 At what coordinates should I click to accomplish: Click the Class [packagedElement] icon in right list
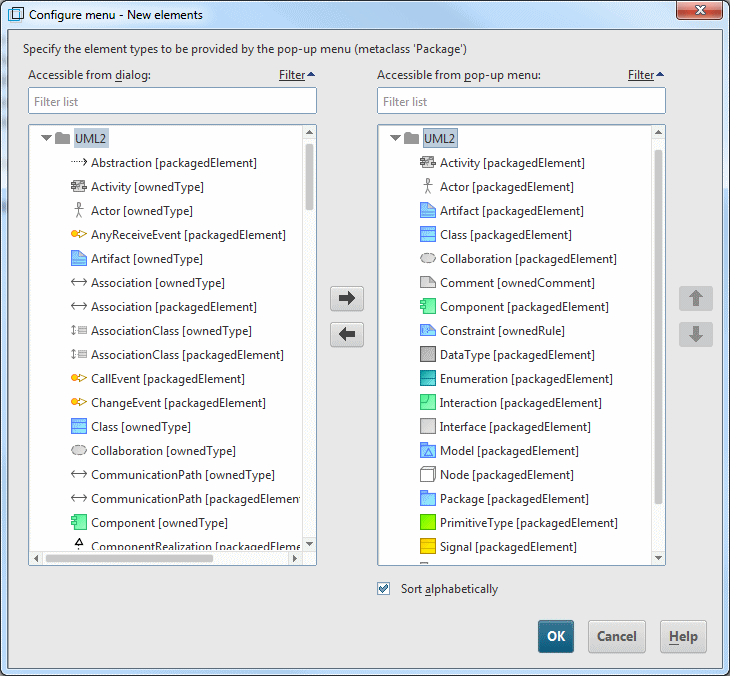click(x=428, y=234)
